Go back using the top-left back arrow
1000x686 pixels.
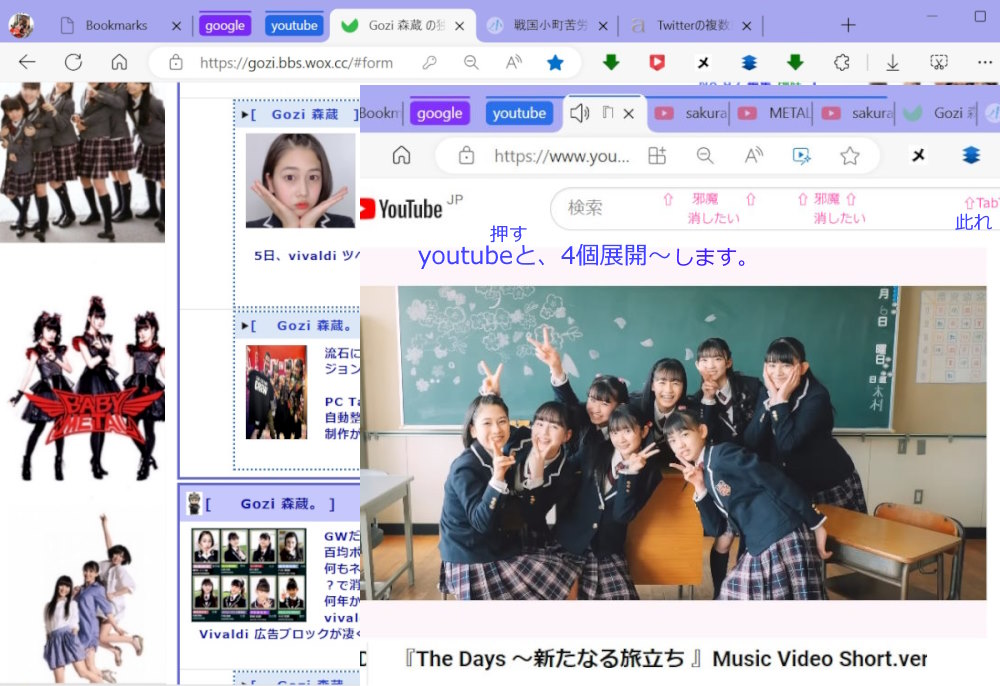click(x=27, y=62)
